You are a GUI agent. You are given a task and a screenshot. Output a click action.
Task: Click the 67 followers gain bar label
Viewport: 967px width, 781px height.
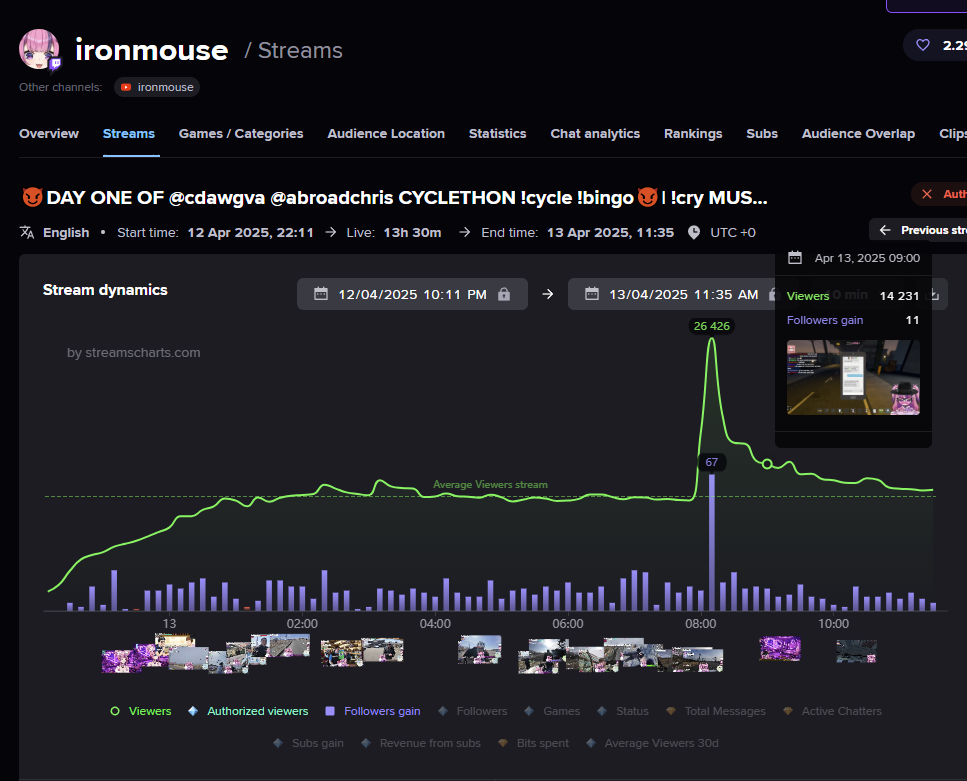tap(712, 462)
